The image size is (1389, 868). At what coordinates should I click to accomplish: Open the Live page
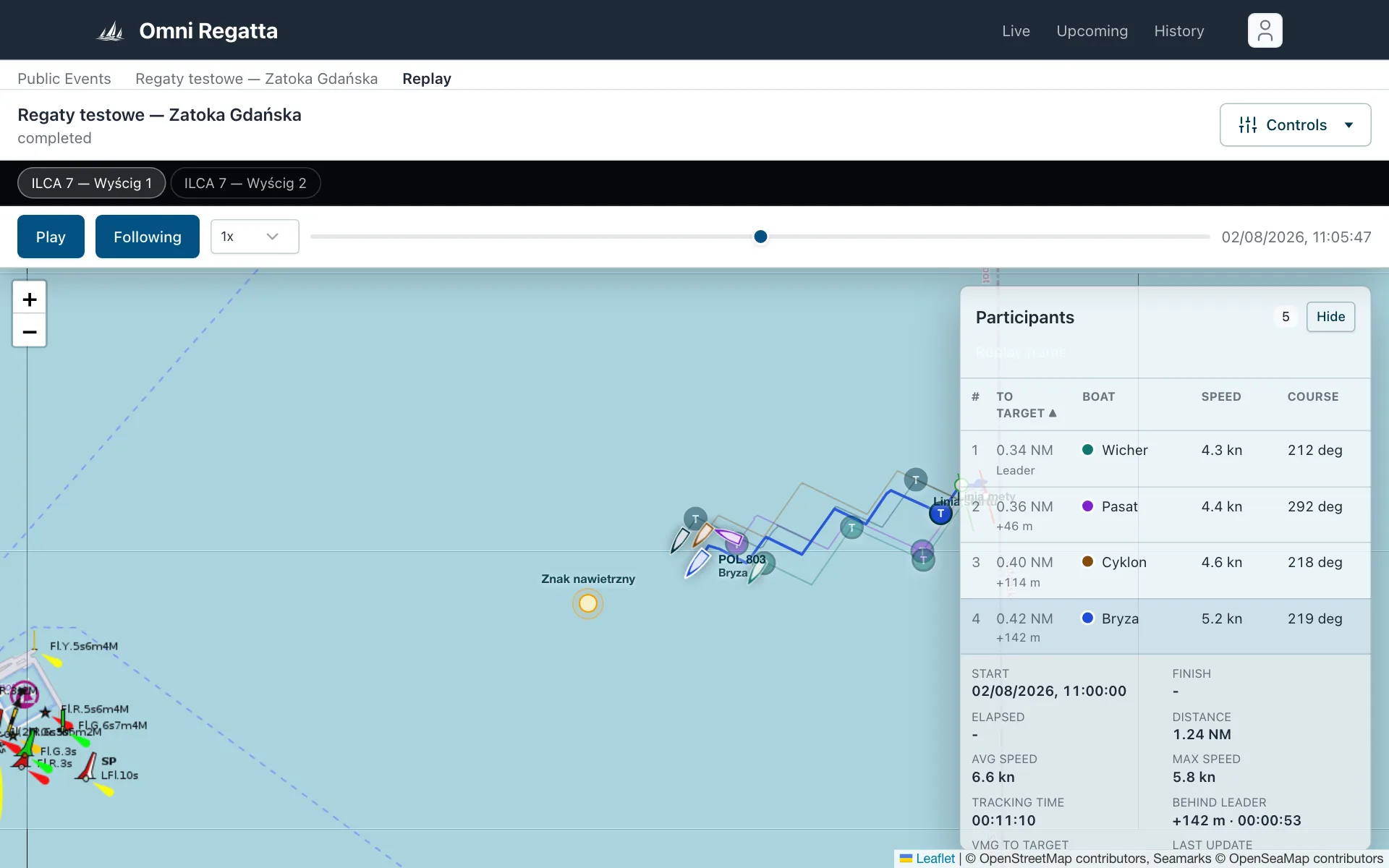[1016, 31]
